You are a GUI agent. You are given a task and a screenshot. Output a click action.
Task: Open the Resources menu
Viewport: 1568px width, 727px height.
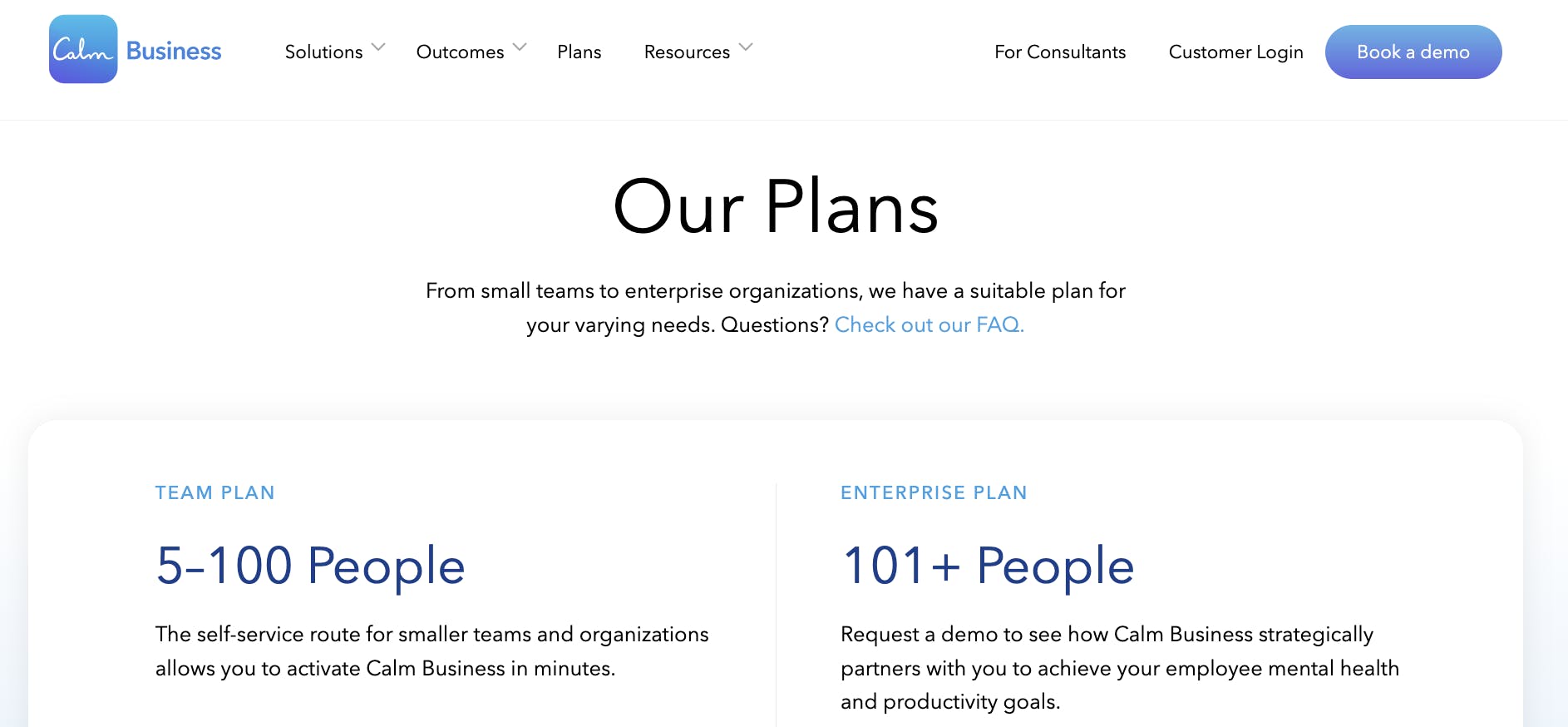pyautogui.click(x=687, y=52)
